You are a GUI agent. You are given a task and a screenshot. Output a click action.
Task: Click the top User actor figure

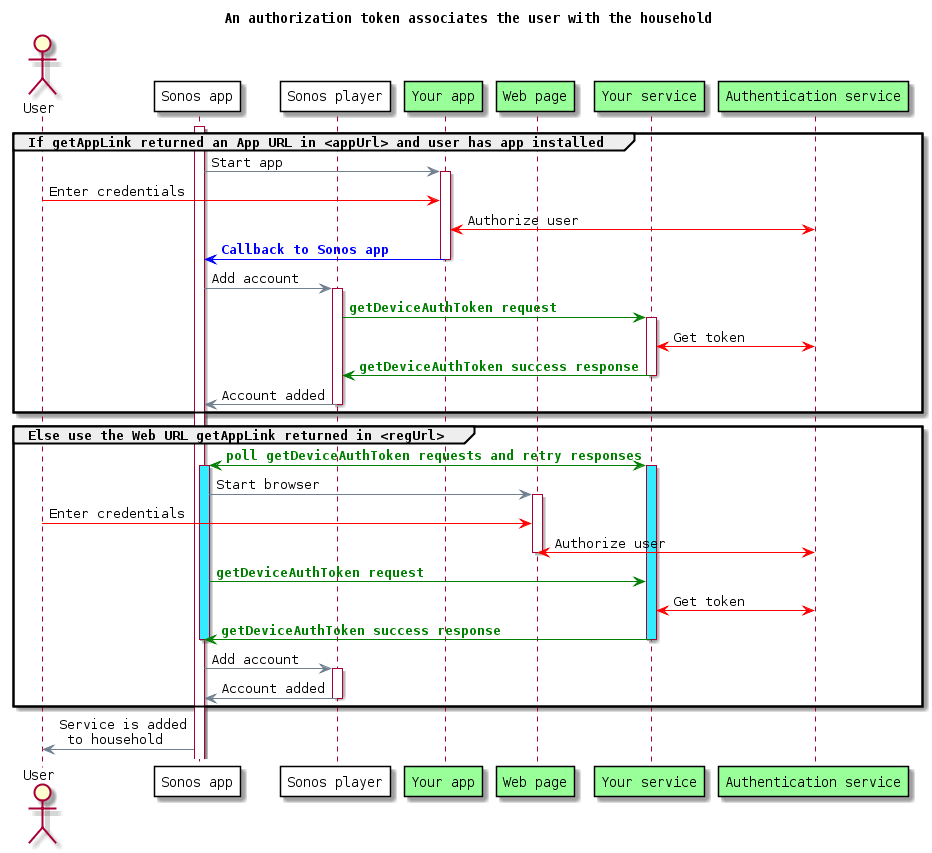click(42, 65)
